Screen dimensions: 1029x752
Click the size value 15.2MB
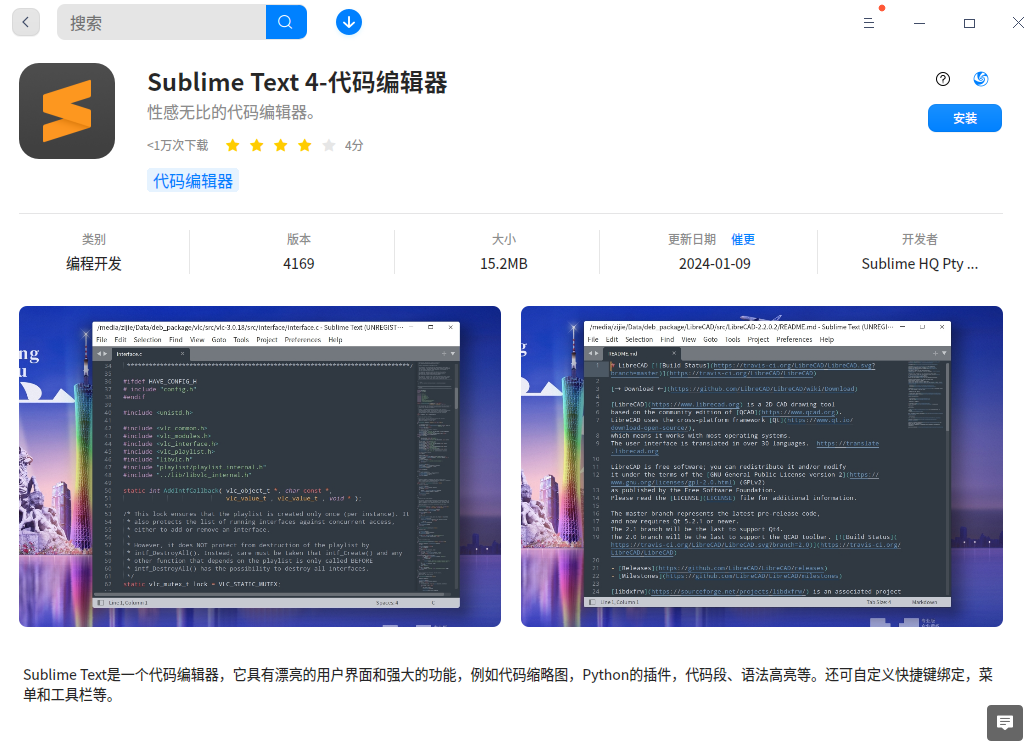[x=503, y=264]
